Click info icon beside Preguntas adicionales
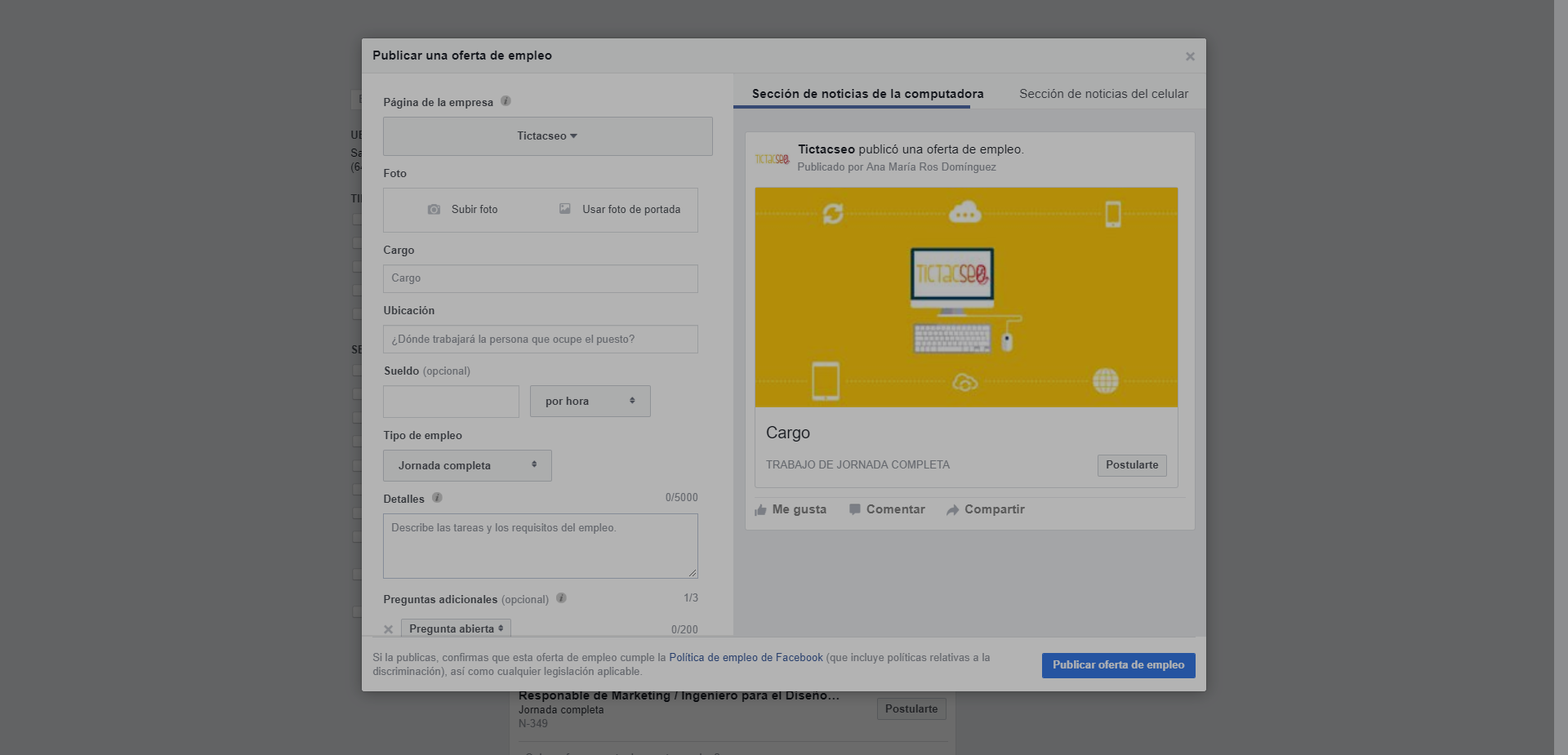Viewport: 1568px width, 755px height. point(561,598)
